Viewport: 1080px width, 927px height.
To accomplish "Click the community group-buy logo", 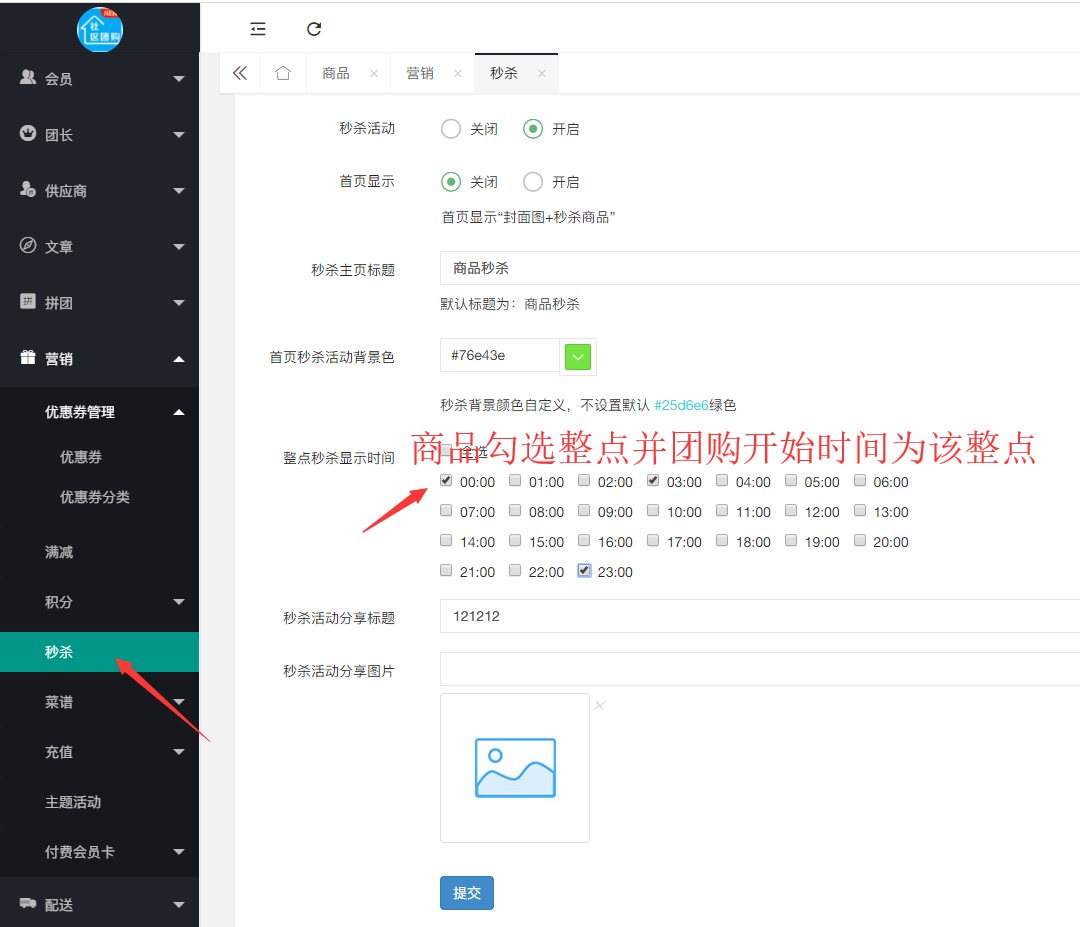I will point(100,28).
